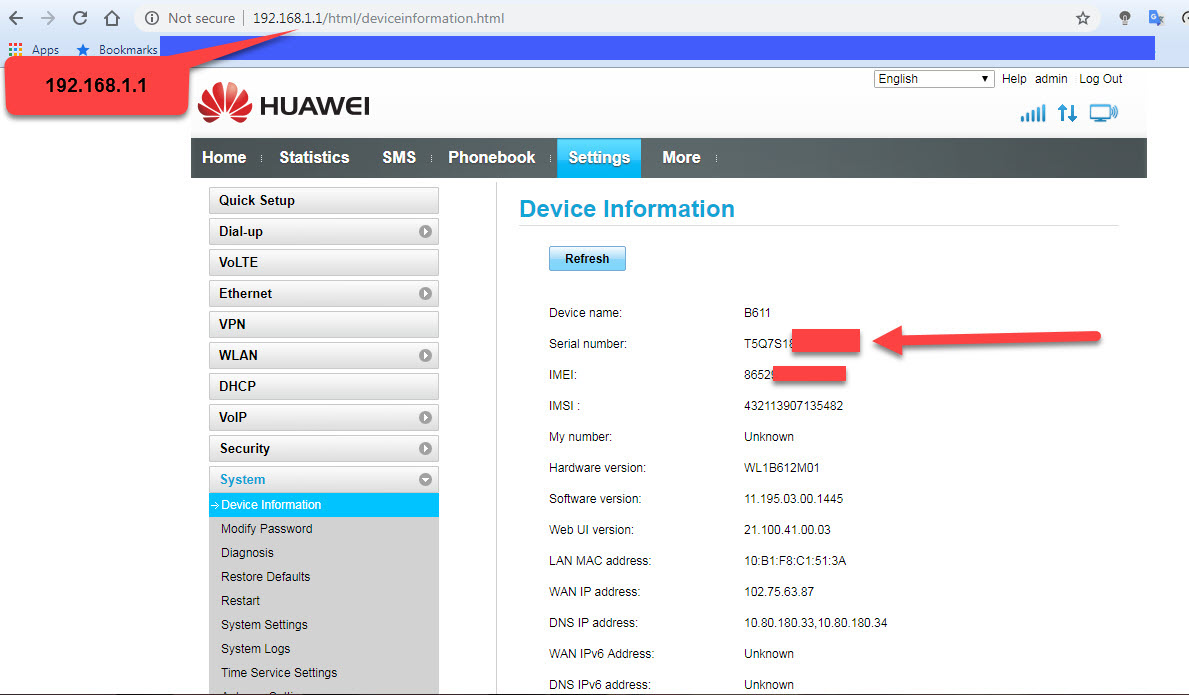This screenshot has width=1189, height=695.
Task: Click the browser address bar URL
Action: (378, 18)
